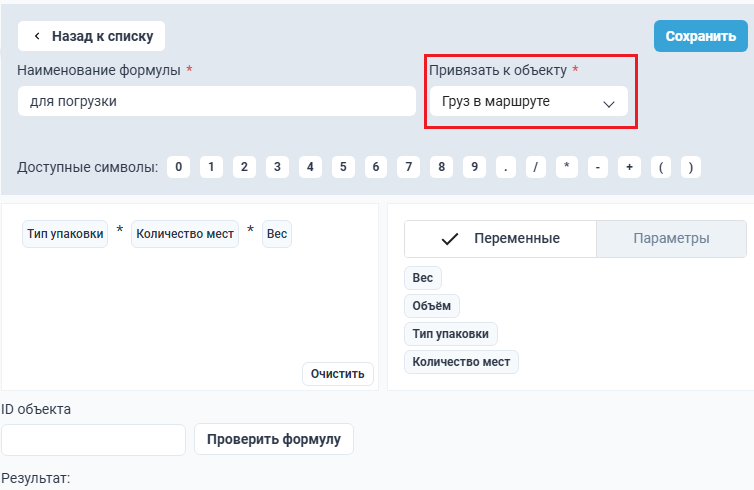Open the 'Привязать к объекту' dropdown
Image resolution: width=754 pixels, height=490 pixels.
click(x=528, y=101)
